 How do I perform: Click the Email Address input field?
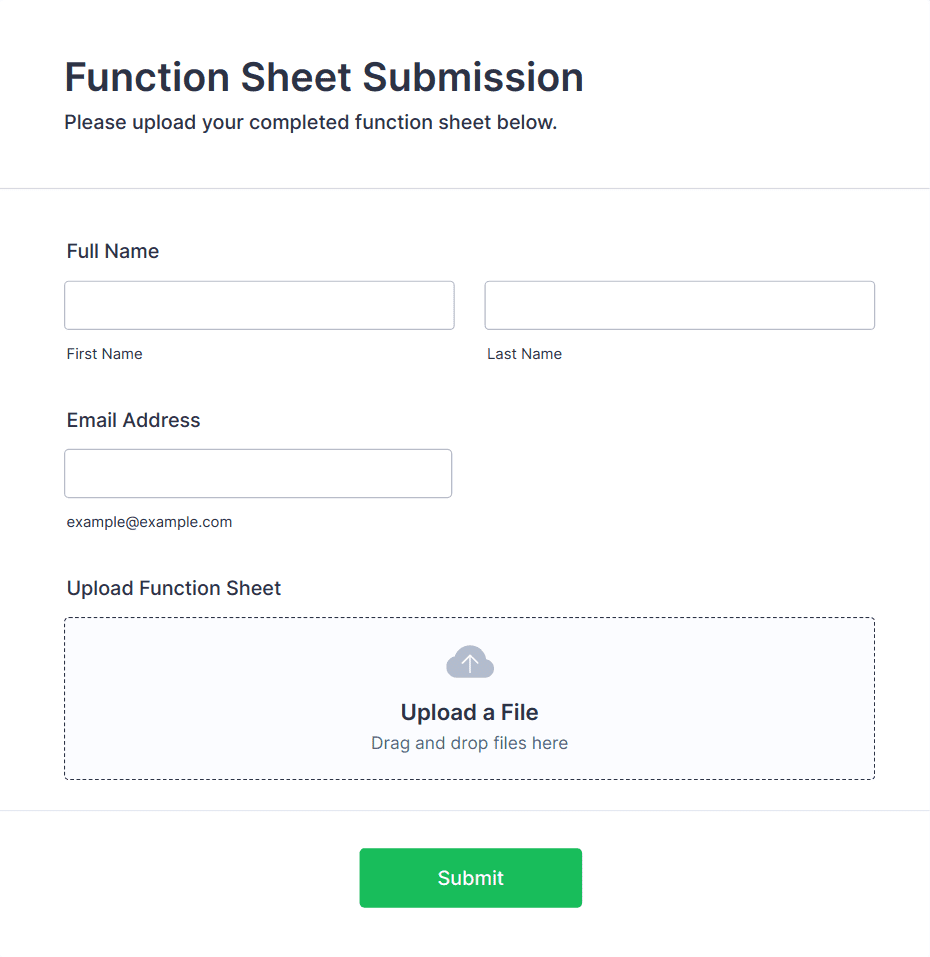pyautogui.click(x=258, y=473)
